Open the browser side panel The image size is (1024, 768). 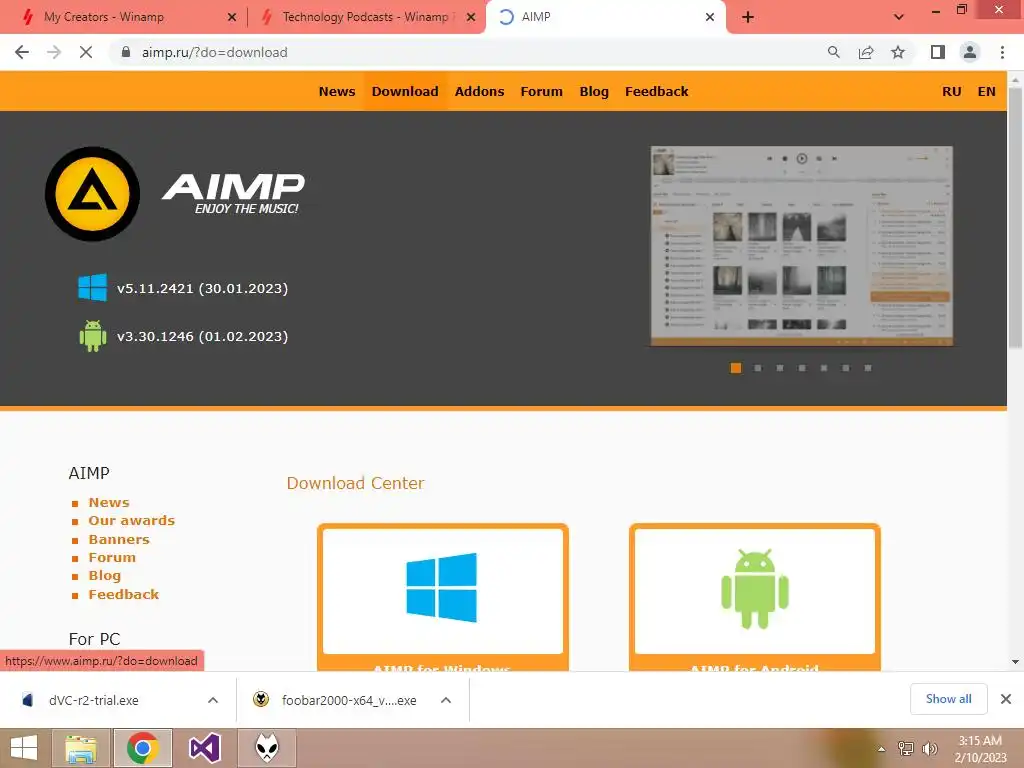point(938,52)
